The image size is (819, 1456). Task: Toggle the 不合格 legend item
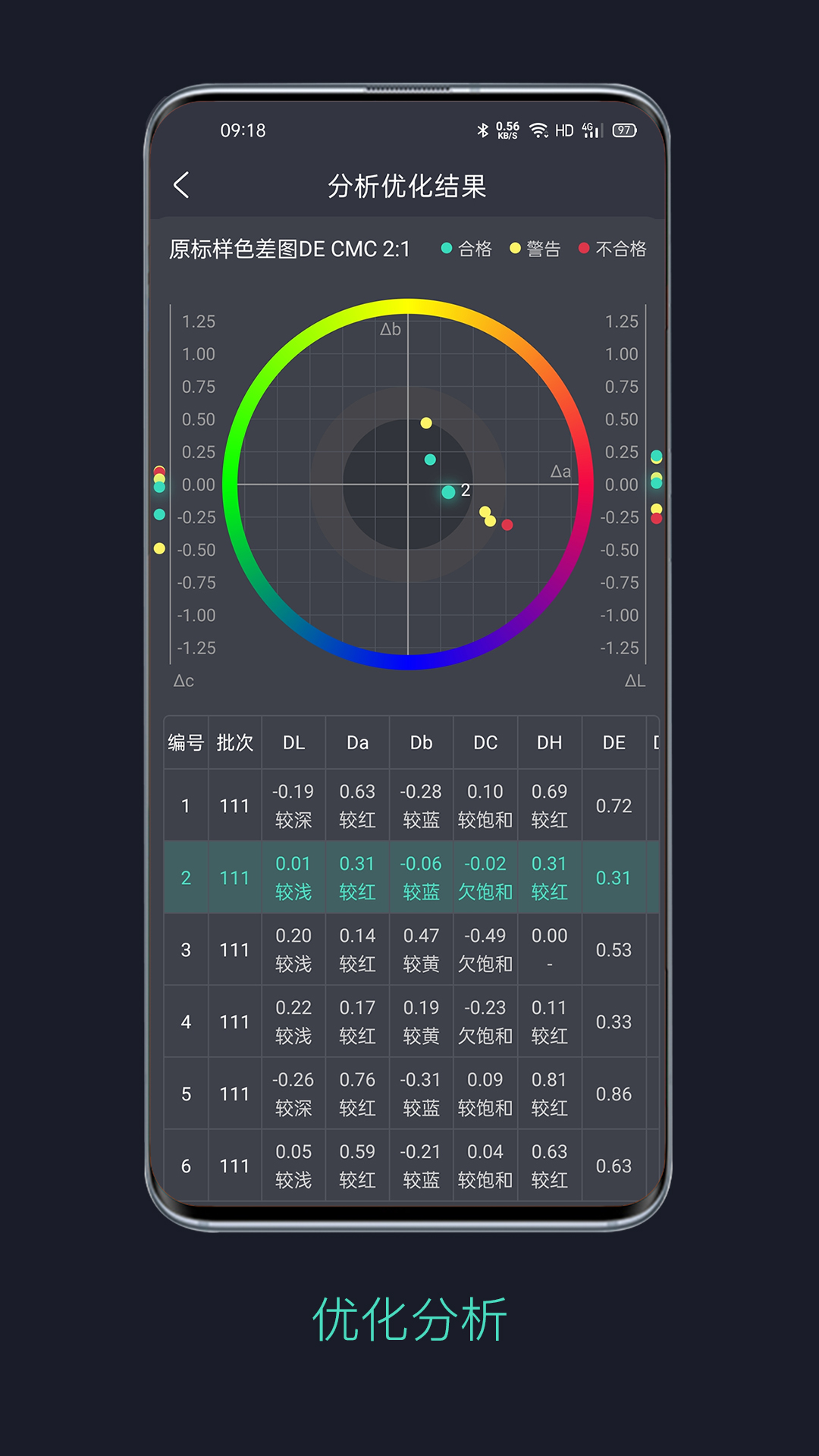(x=612, y=249)
